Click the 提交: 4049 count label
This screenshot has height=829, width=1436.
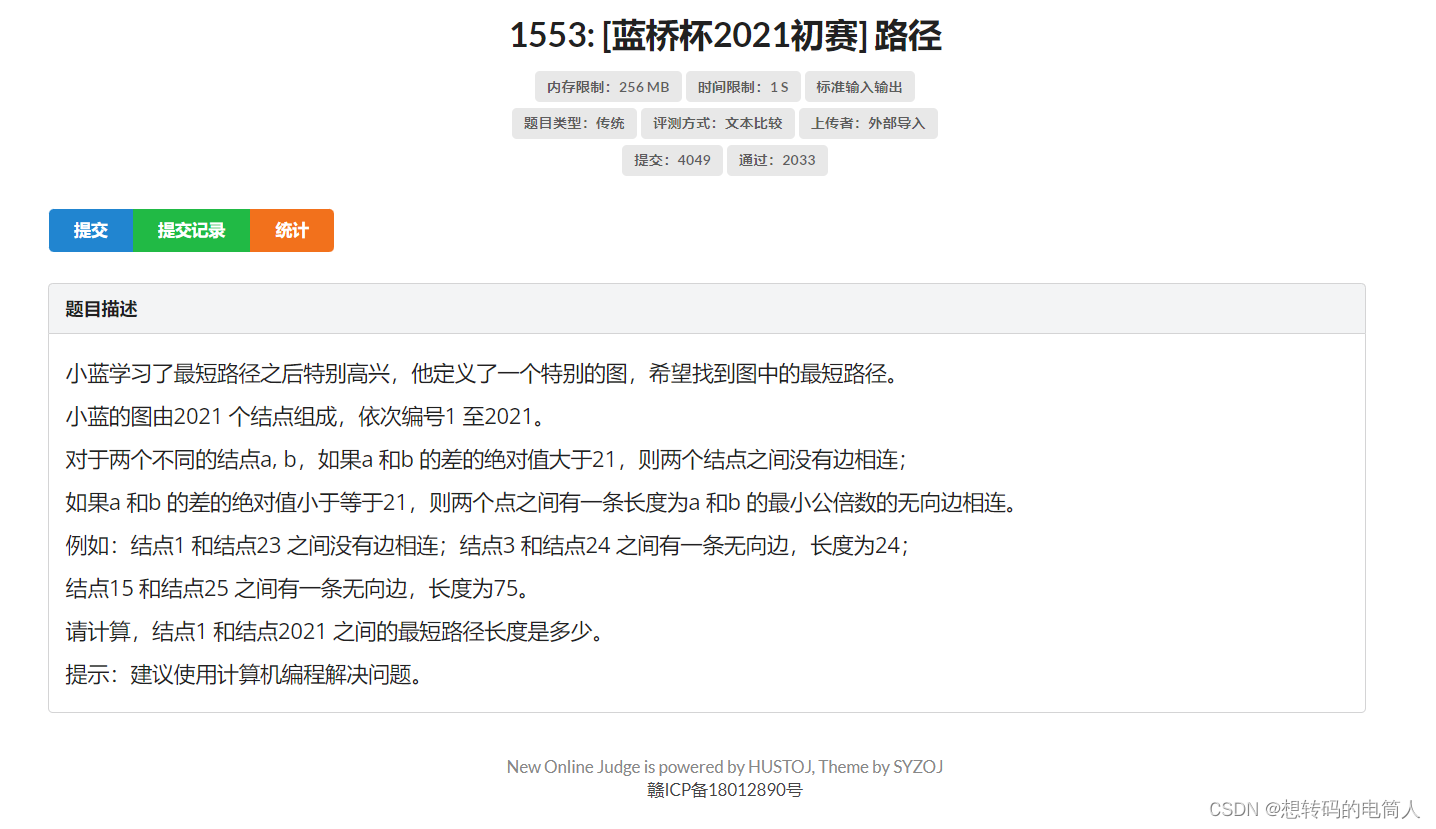672,160
